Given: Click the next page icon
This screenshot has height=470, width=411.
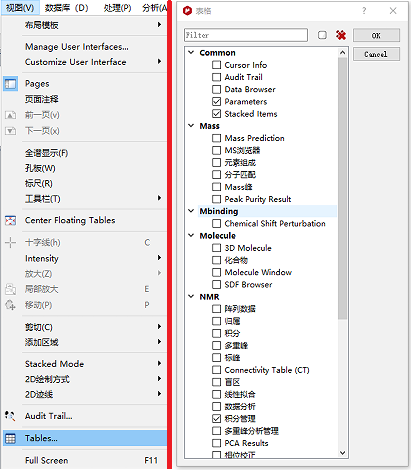Looking at the screenshot, I should tap(10, 131).
